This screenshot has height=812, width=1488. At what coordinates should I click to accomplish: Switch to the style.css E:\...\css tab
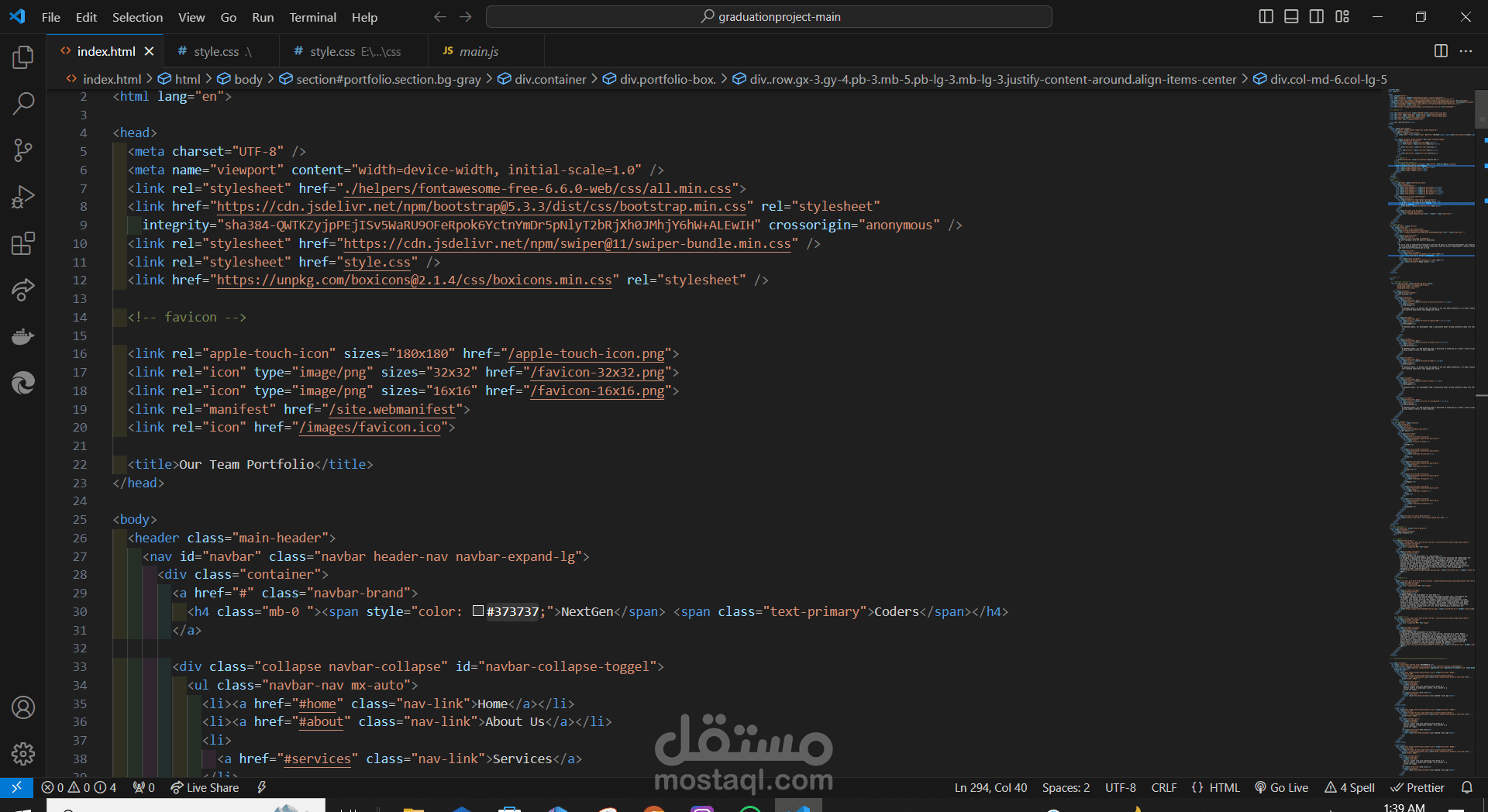coord(353,51)
